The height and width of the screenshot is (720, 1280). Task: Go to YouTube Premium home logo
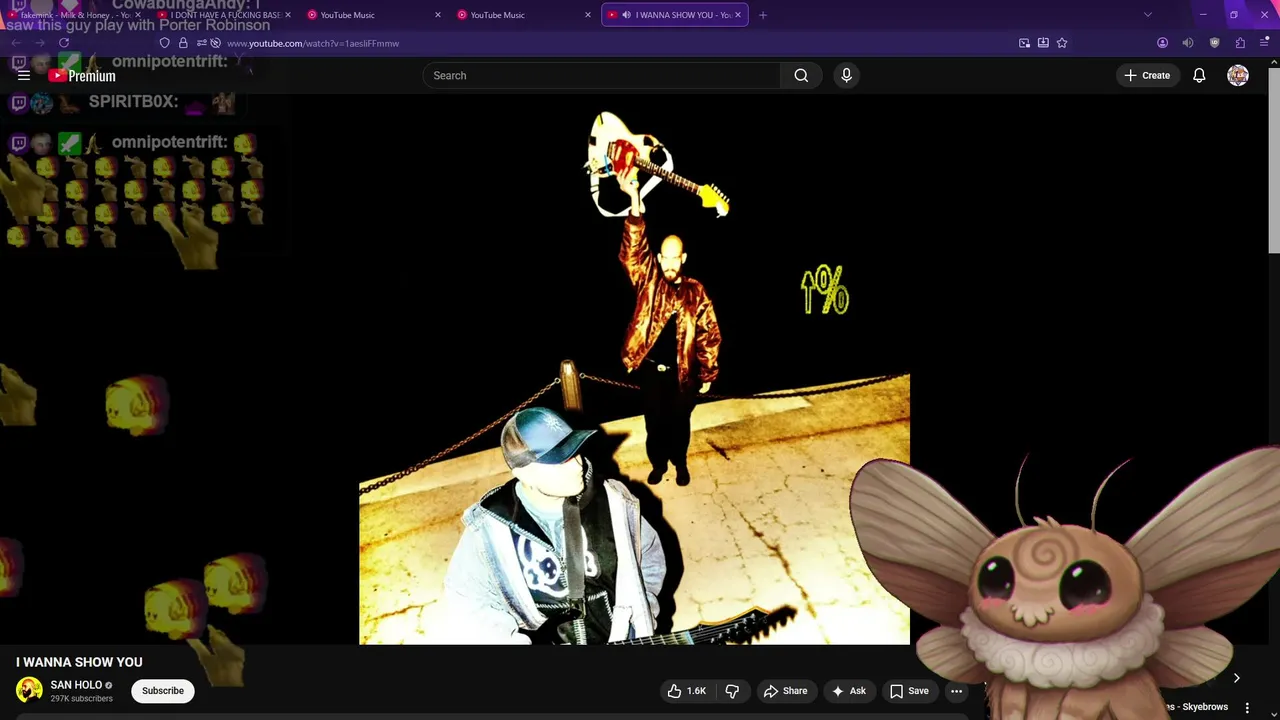82,76
